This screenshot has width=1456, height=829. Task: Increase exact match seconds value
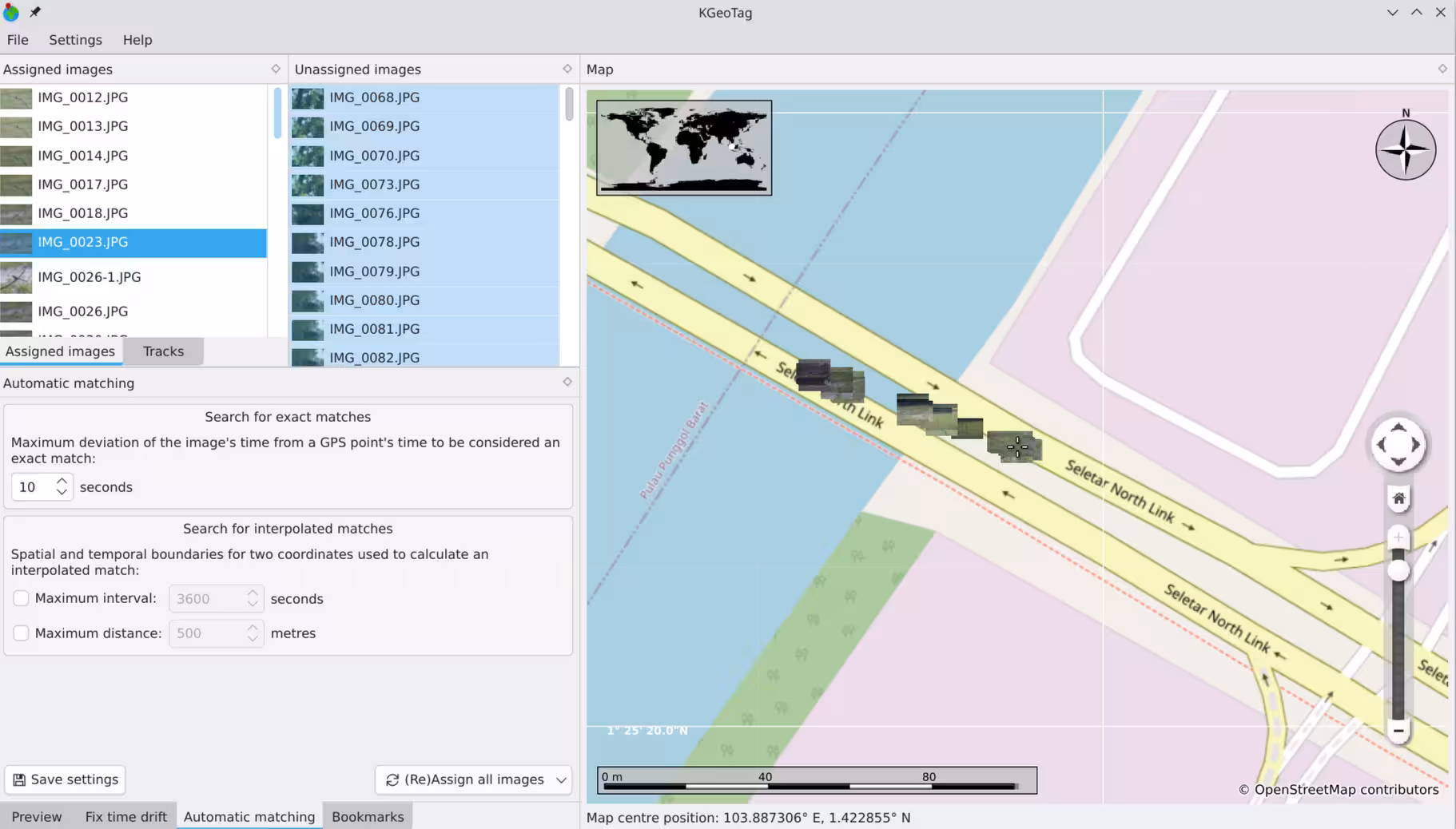[62, 482]
